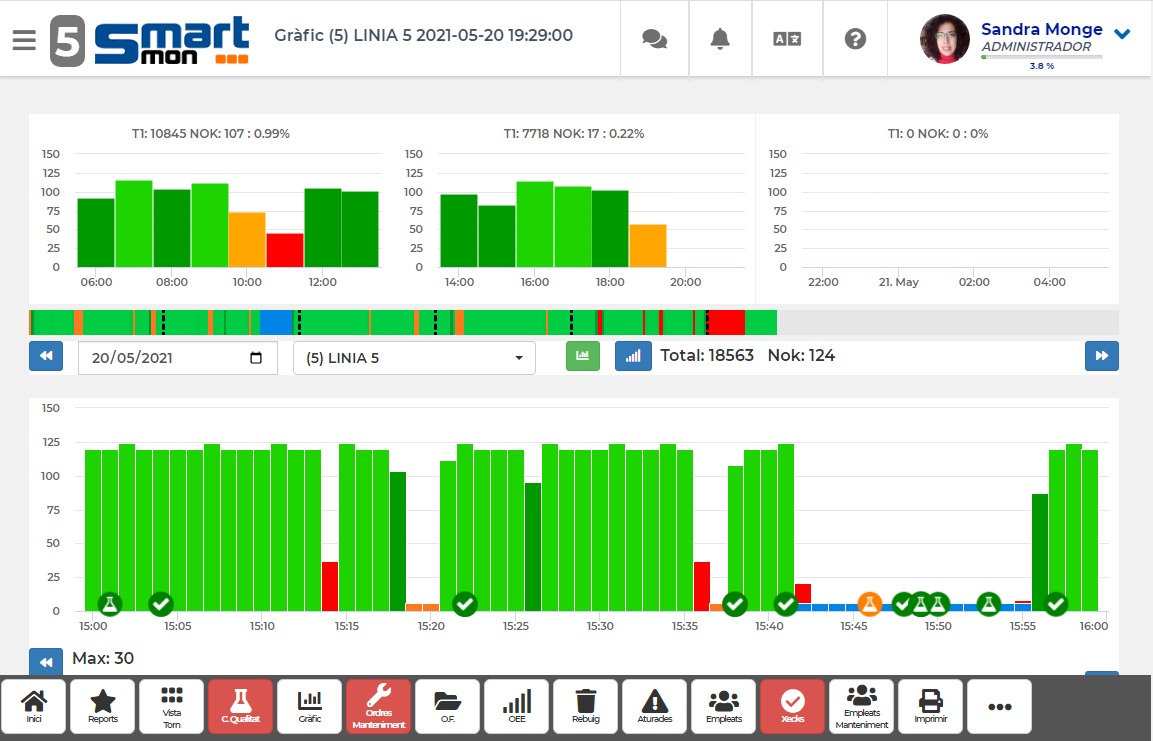Toggle the blue bar chart view
1153x741 pixels.
tap(633, 356)
